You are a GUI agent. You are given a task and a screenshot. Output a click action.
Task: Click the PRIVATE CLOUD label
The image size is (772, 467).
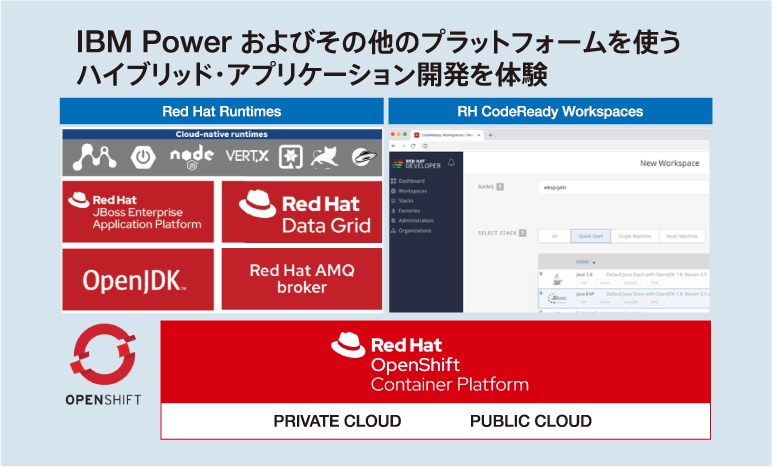click(337, 421)
